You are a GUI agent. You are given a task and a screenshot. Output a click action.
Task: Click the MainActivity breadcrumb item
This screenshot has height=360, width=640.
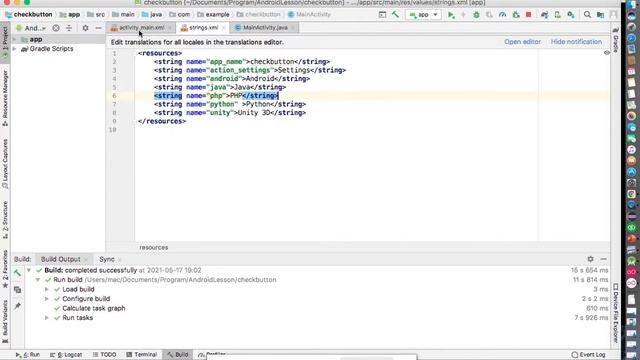(309, 15)
